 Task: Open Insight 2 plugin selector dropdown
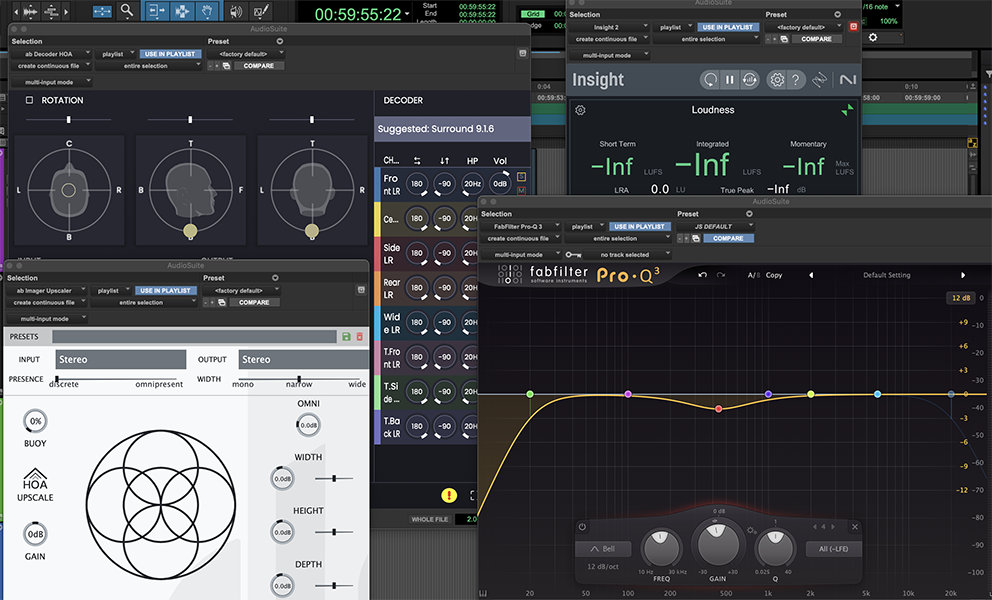[610, 27]
